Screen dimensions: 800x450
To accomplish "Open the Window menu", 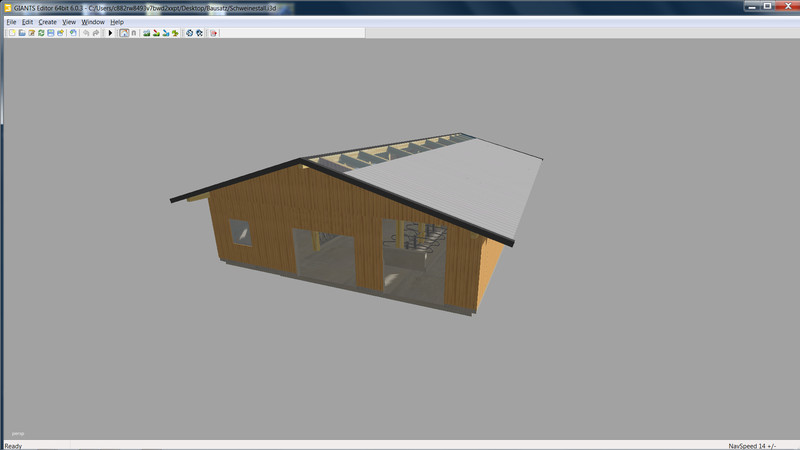I will [92, 21].
